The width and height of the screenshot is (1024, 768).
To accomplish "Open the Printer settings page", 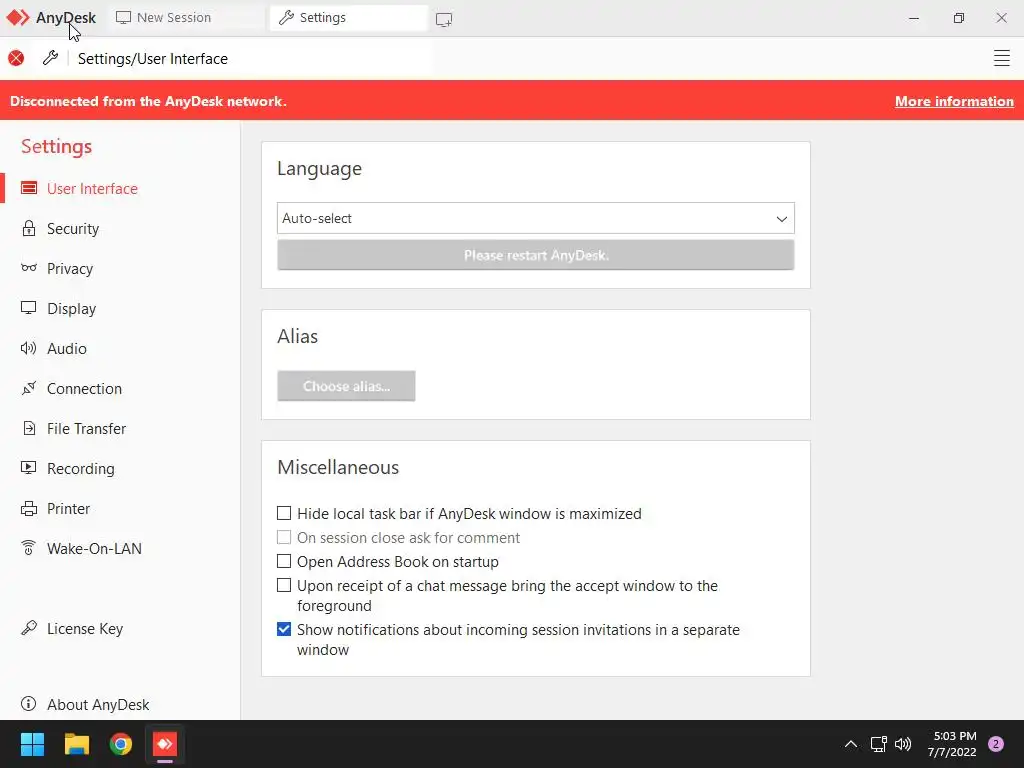I will 69,509.
